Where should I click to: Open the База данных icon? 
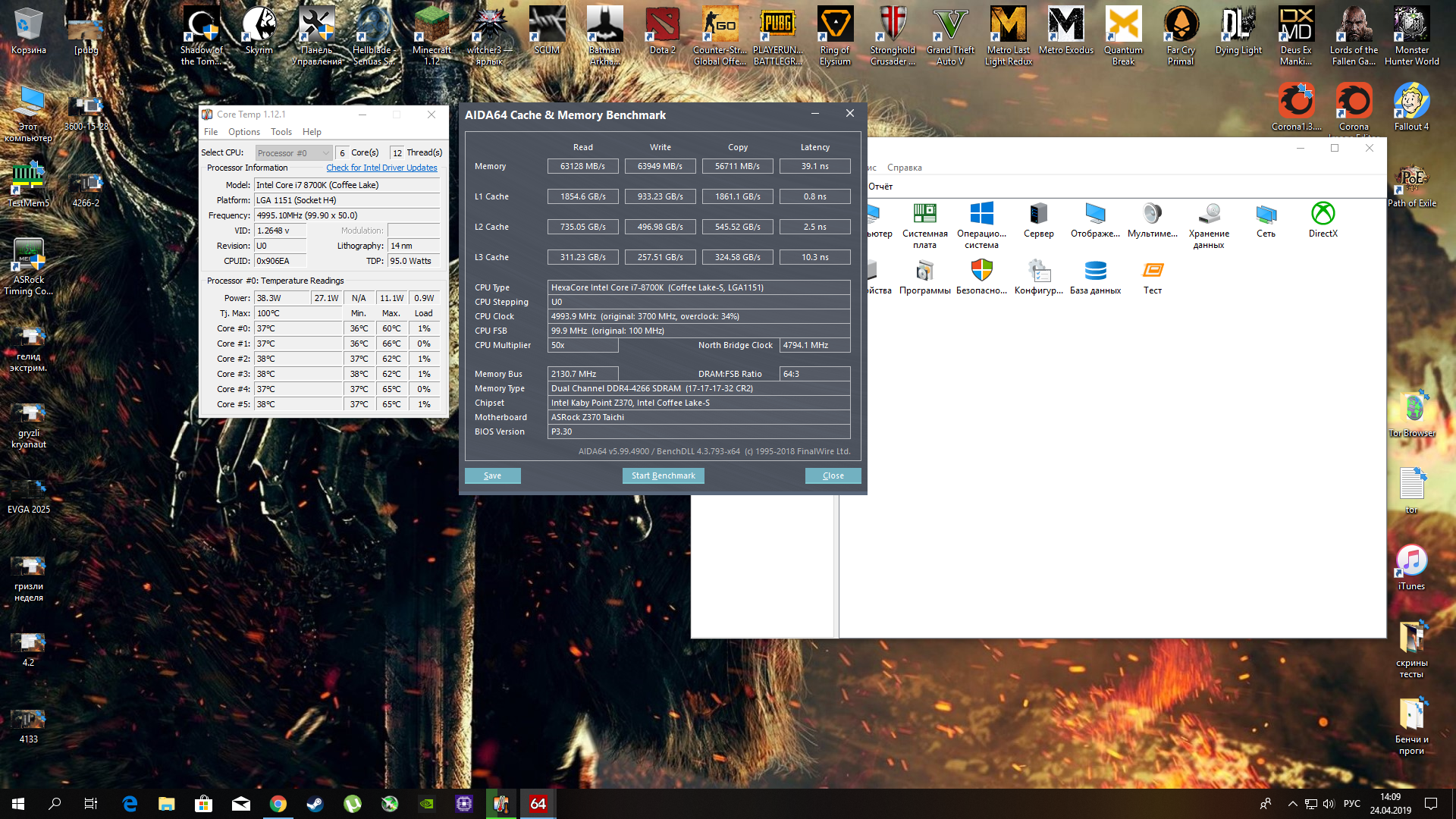point(1095,271)
